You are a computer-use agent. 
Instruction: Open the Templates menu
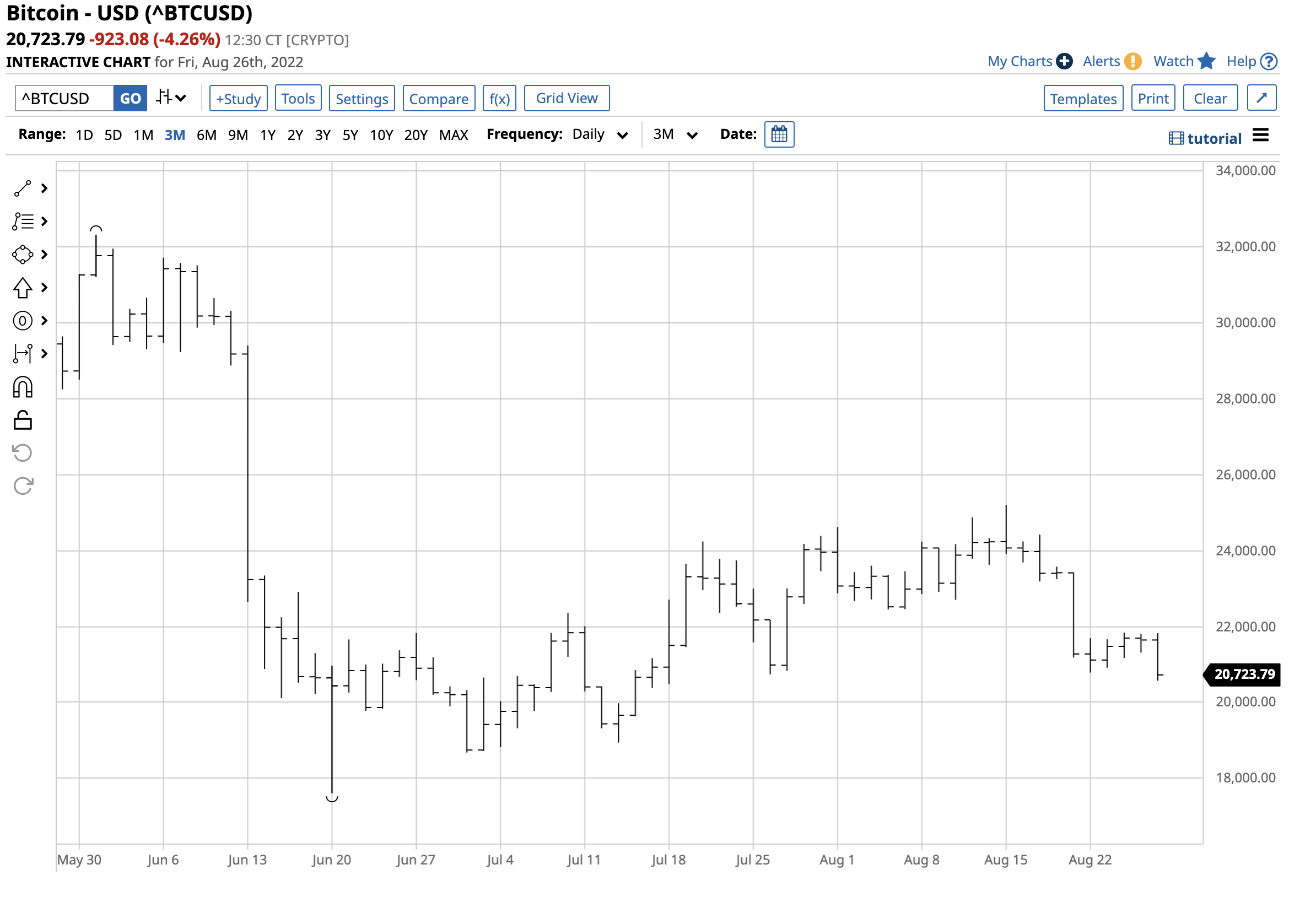click(x=1083, y=99)
